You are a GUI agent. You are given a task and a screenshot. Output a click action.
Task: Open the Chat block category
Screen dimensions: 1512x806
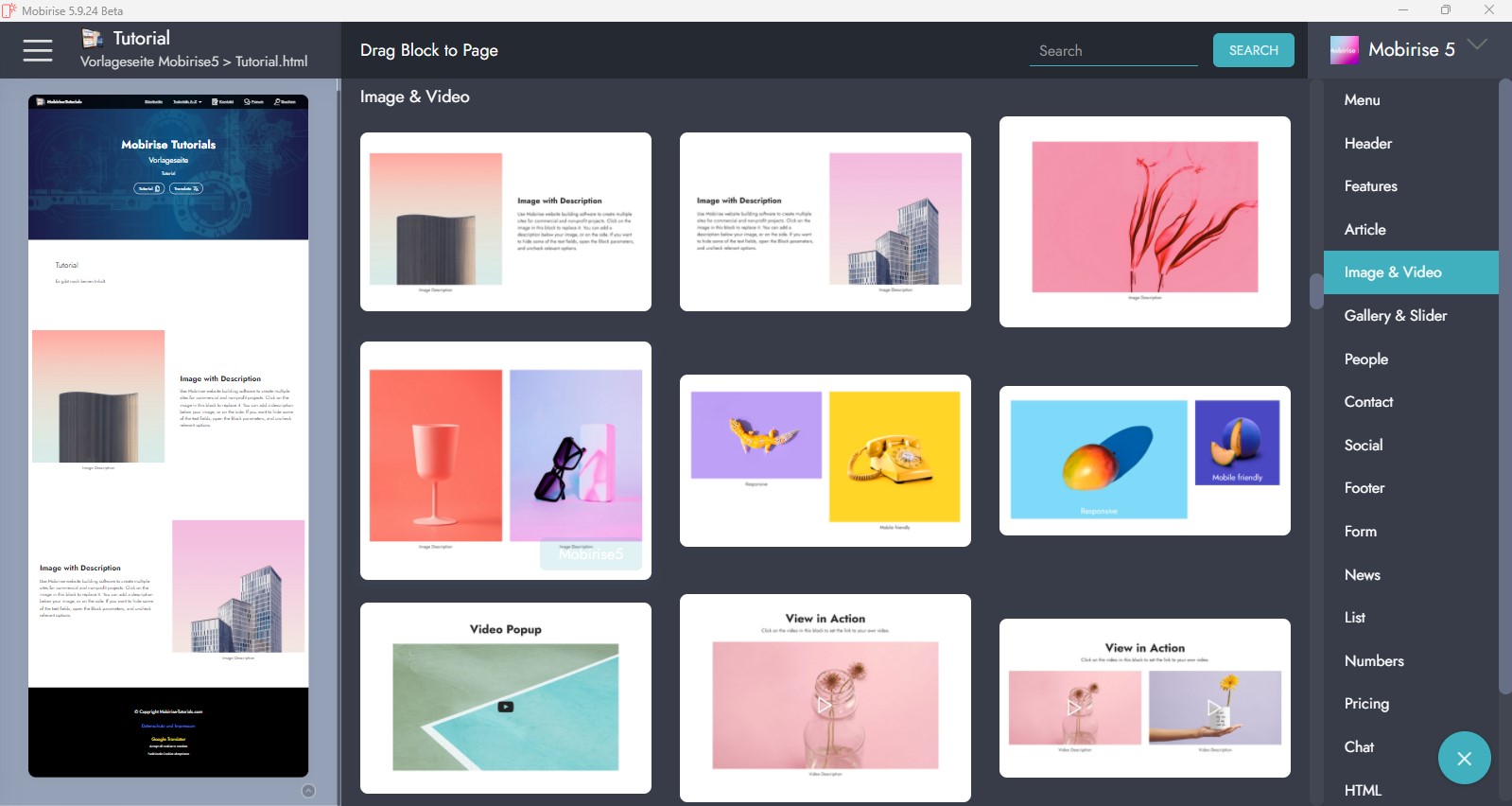coord(1360,747)
